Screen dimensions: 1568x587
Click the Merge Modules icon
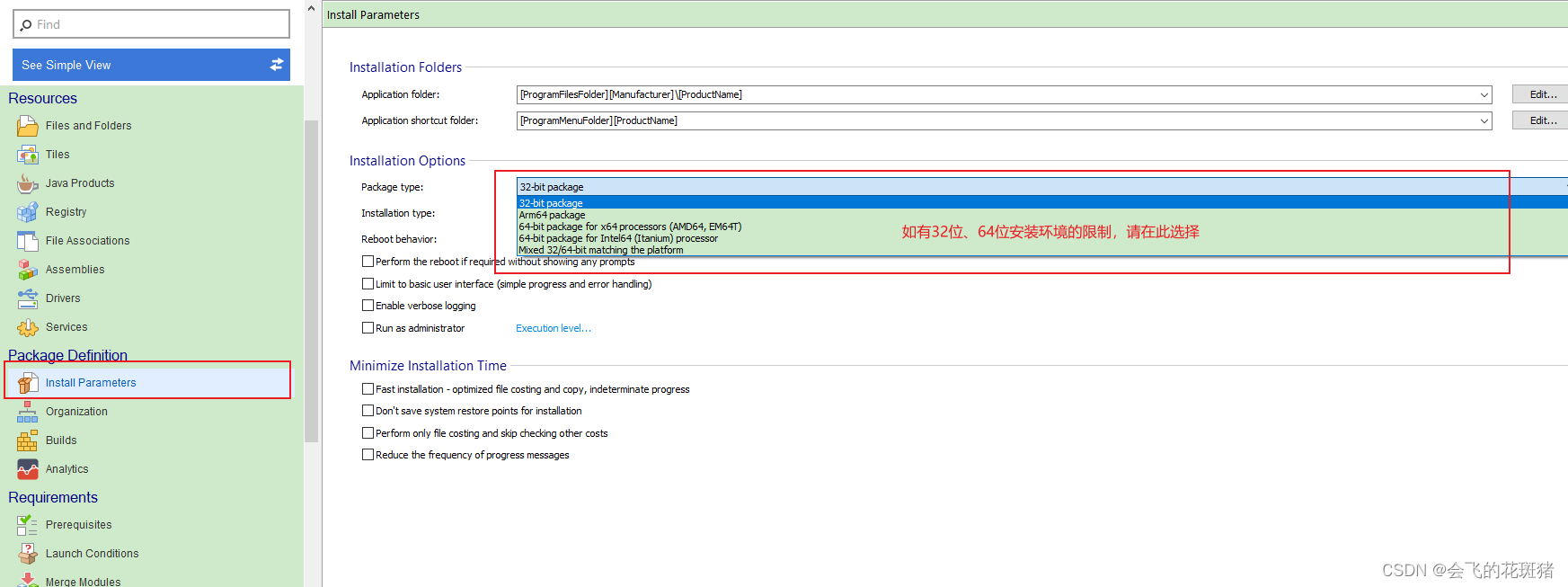click(28, 580)
